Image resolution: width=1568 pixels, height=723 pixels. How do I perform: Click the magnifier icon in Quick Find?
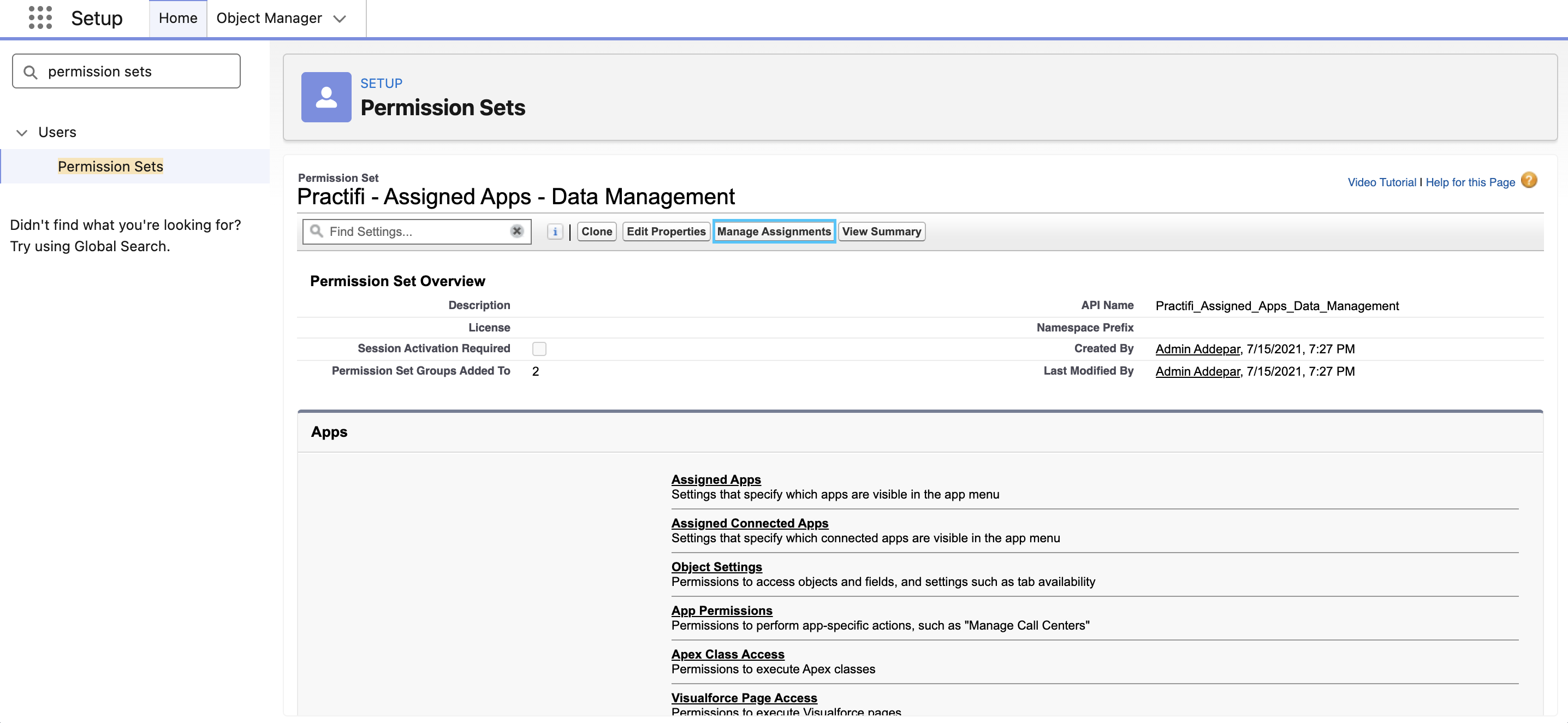(31, 72)
